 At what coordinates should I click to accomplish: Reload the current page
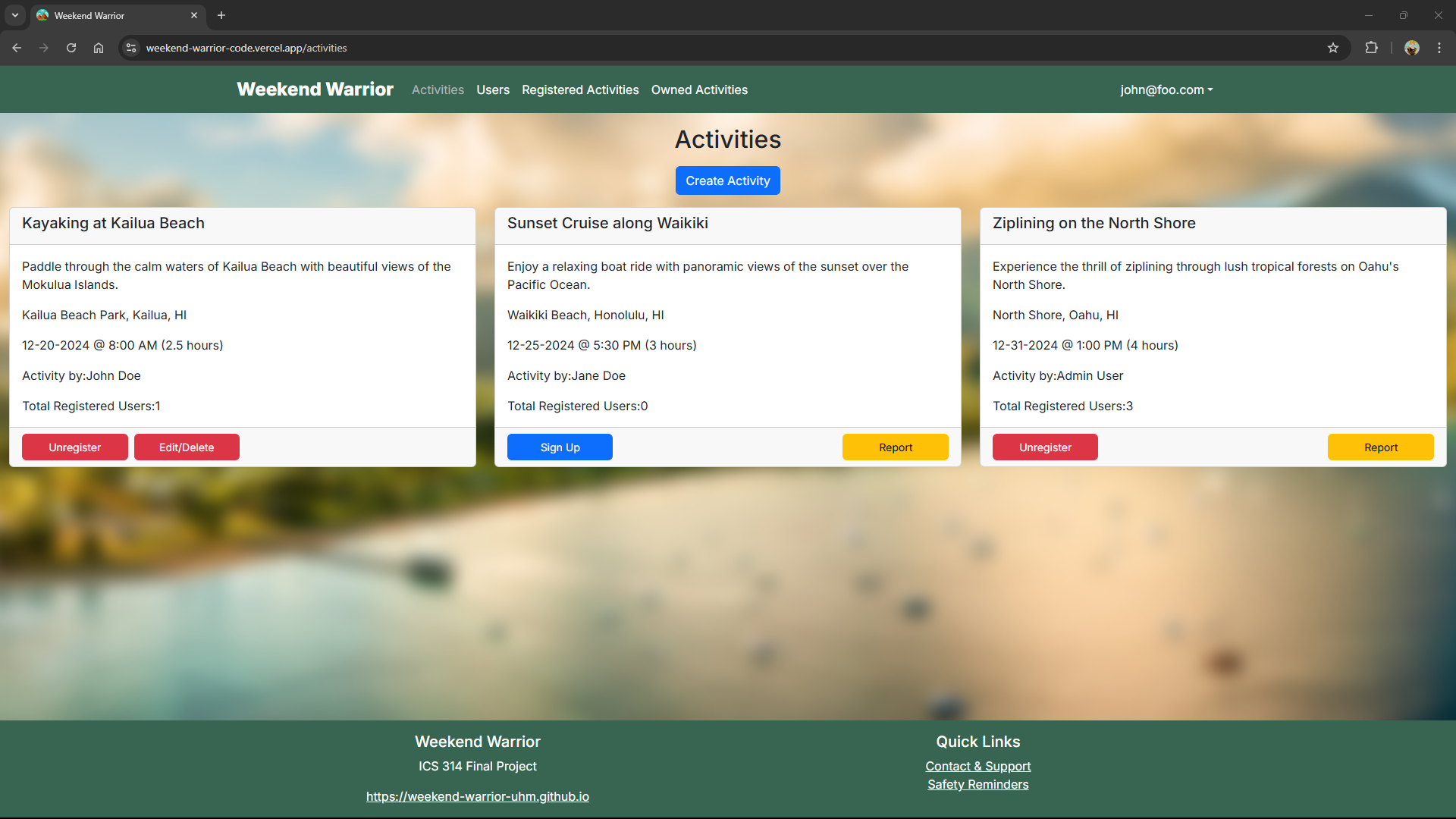coord(71,48)
